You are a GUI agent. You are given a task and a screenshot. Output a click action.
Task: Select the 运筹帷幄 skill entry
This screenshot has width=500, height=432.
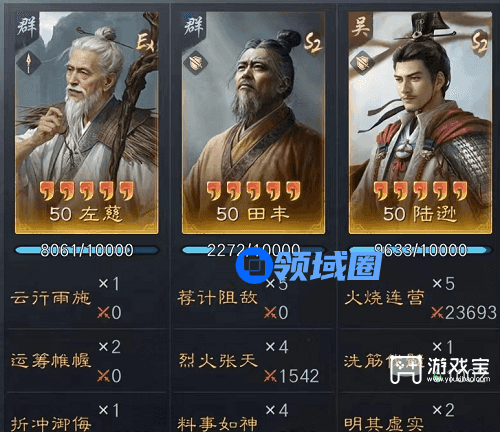pyautogui.click(x=51, y=361)
